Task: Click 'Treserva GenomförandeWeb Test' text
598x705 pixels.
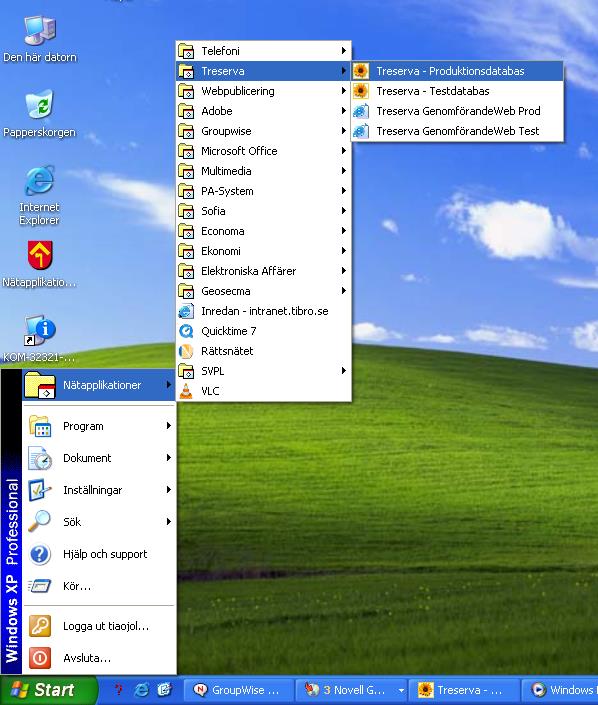Action: [x=458, y=131]
